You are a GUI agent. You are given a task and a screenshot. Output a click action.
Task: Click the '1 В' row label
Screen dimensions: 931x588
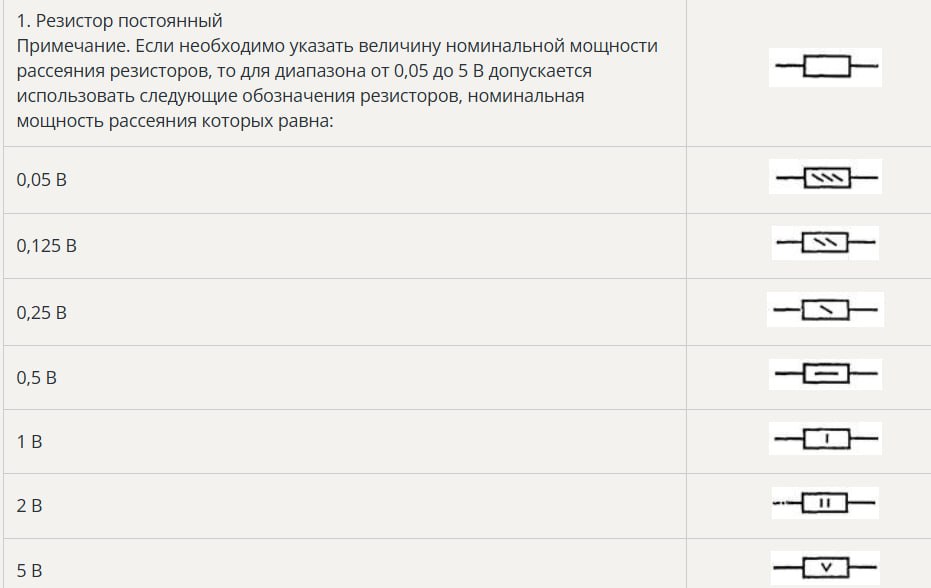tap(29, 442)
